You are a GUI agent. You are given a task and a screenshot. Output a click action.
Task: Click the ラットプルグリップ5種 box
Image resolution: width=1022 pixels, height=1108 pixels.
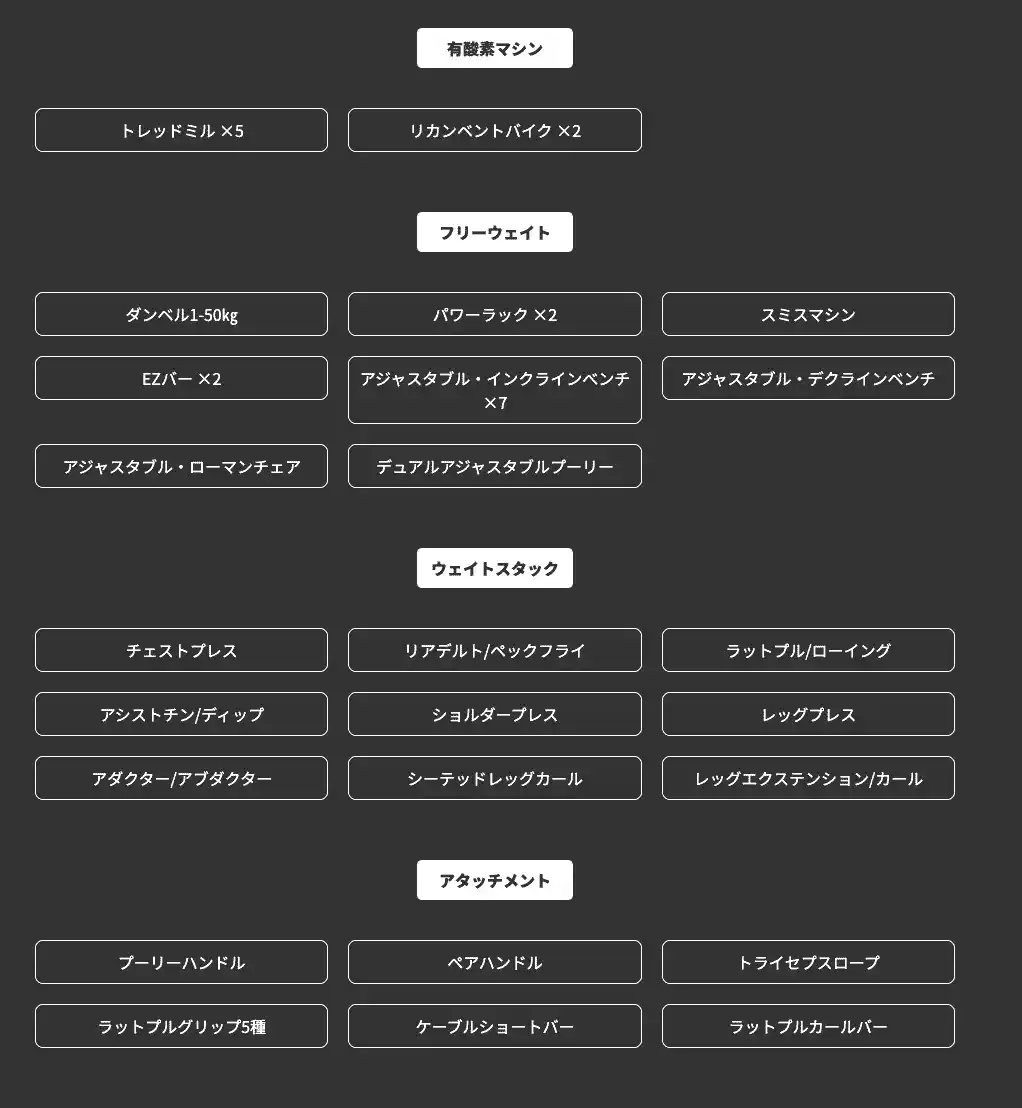pos(181,1026)
